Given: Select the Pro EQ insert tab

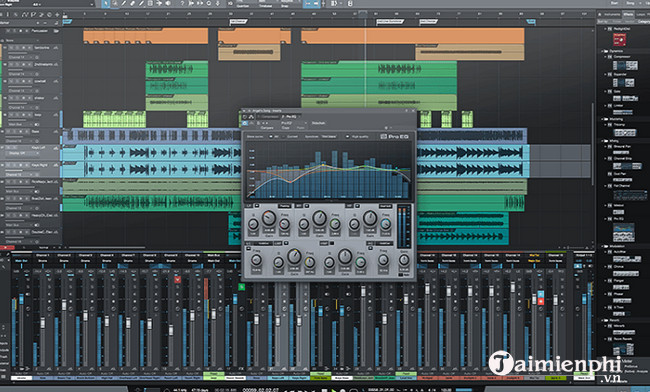Looking at the screenshot, I should tap(292, 117).
